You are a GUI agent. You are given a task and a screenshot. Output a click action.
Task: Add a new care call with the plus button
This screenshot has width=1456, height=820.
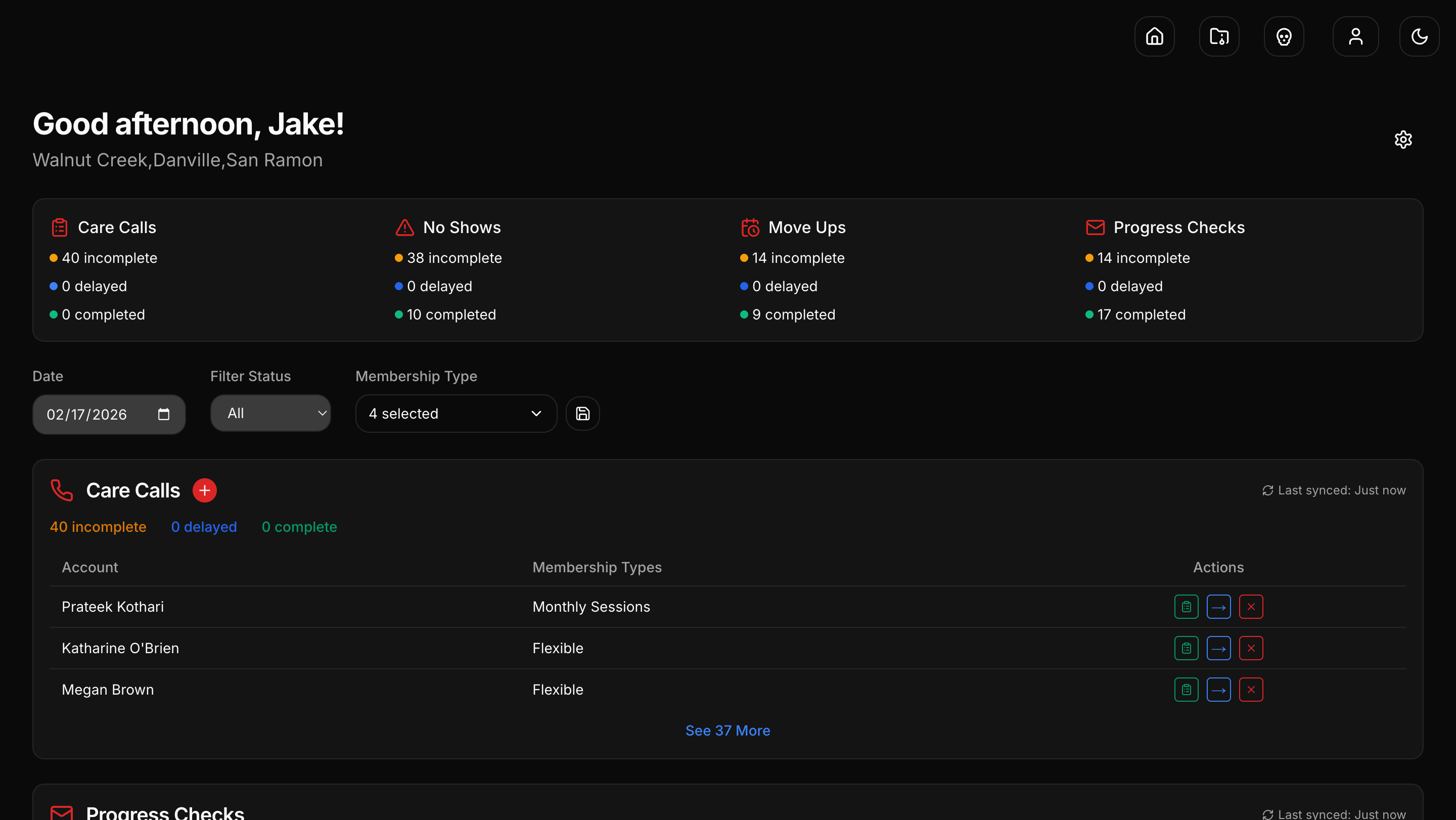point(205,490)
